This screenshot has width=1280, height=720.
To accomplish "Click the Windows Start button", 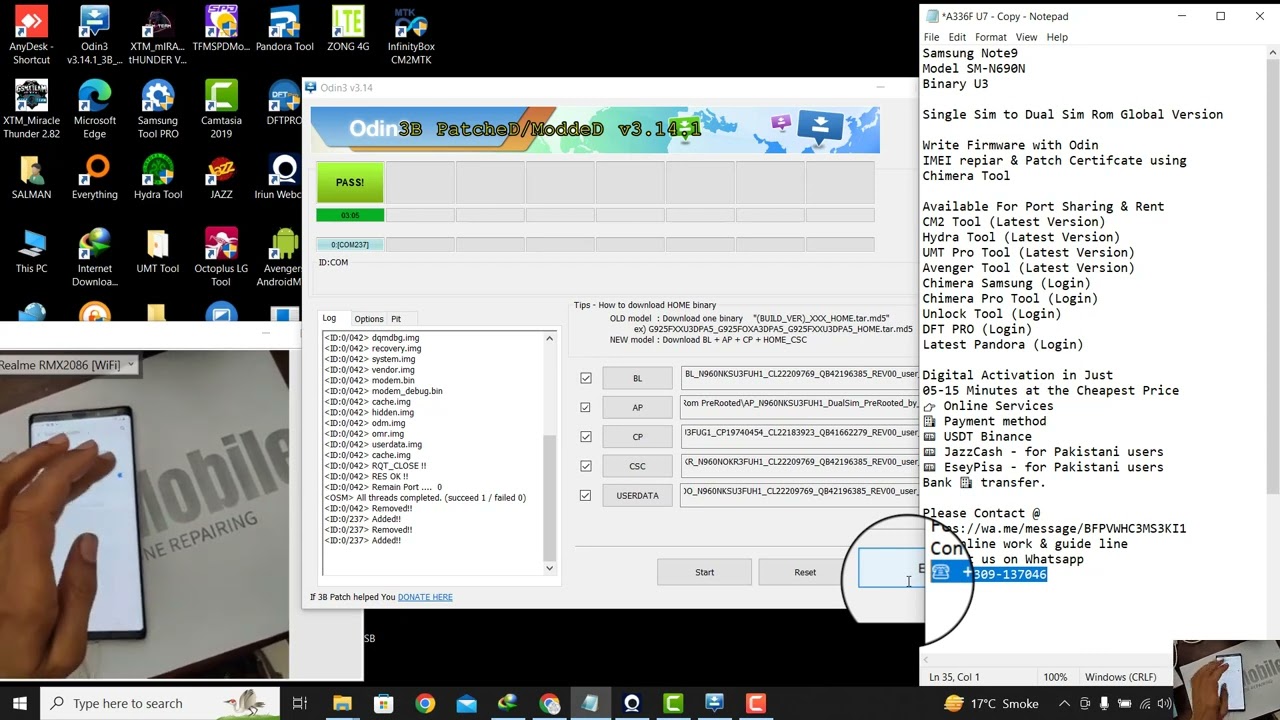I will tap(20, 703).
